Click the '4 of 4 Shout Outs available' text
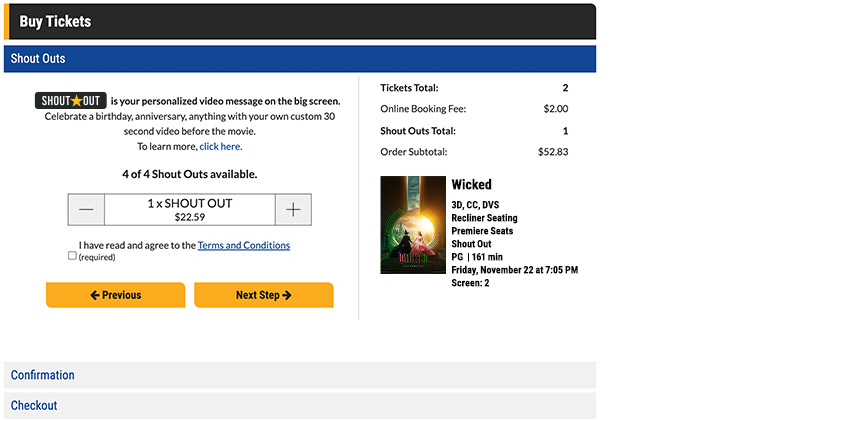The image size is (850, 422). tap(190, 174)
